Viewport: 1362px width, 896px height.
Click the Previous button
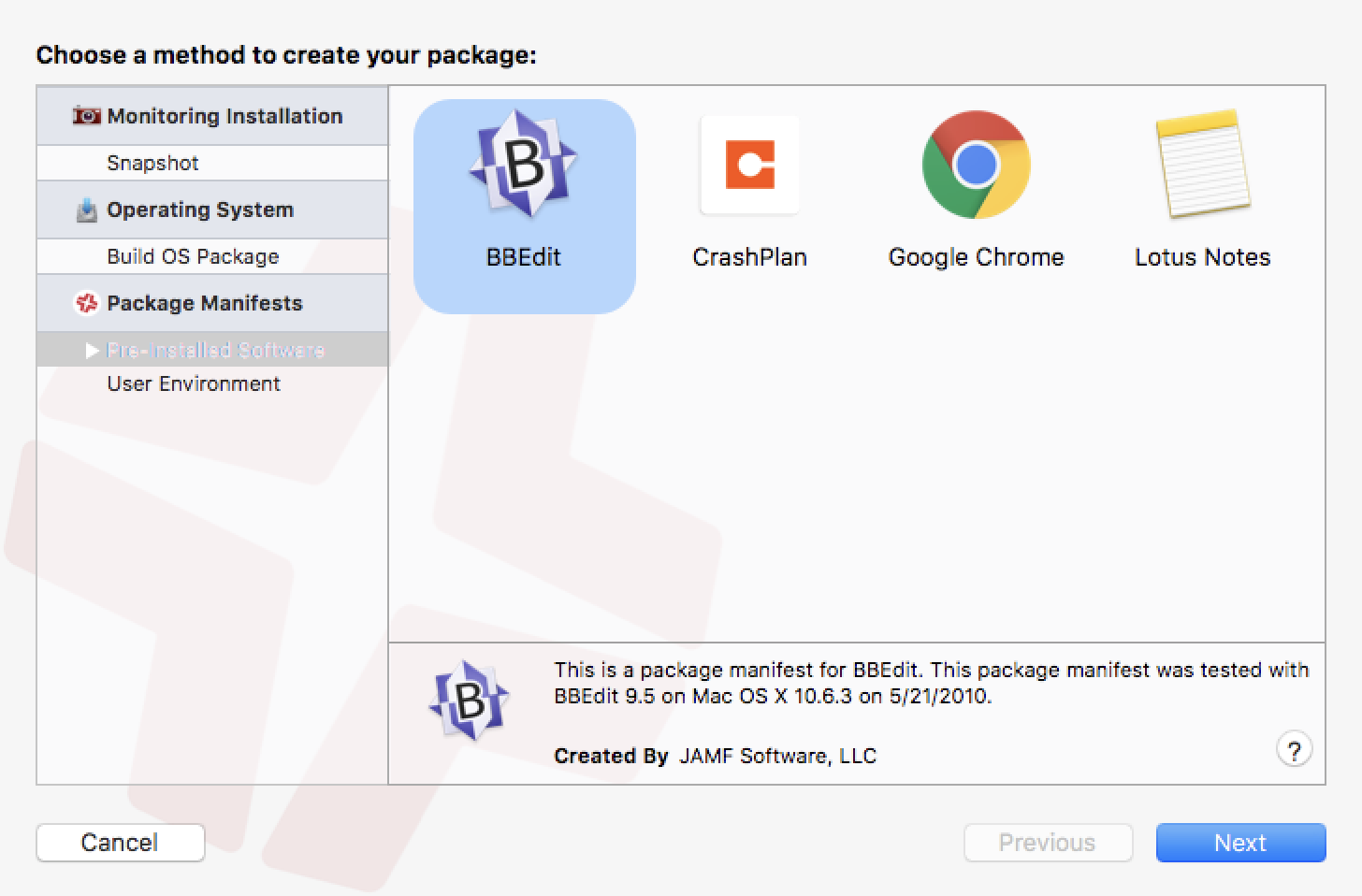[1048, 843]
